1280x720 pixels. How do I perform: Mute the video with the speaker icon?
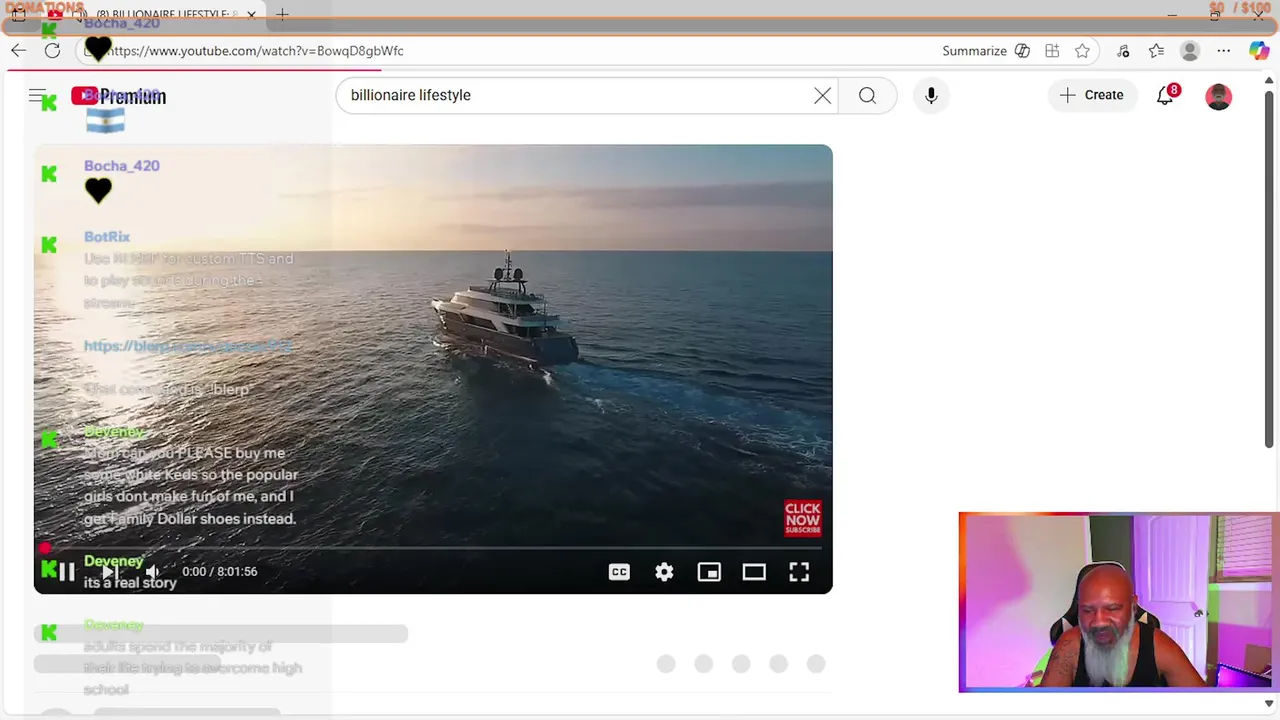click(152, 572)
